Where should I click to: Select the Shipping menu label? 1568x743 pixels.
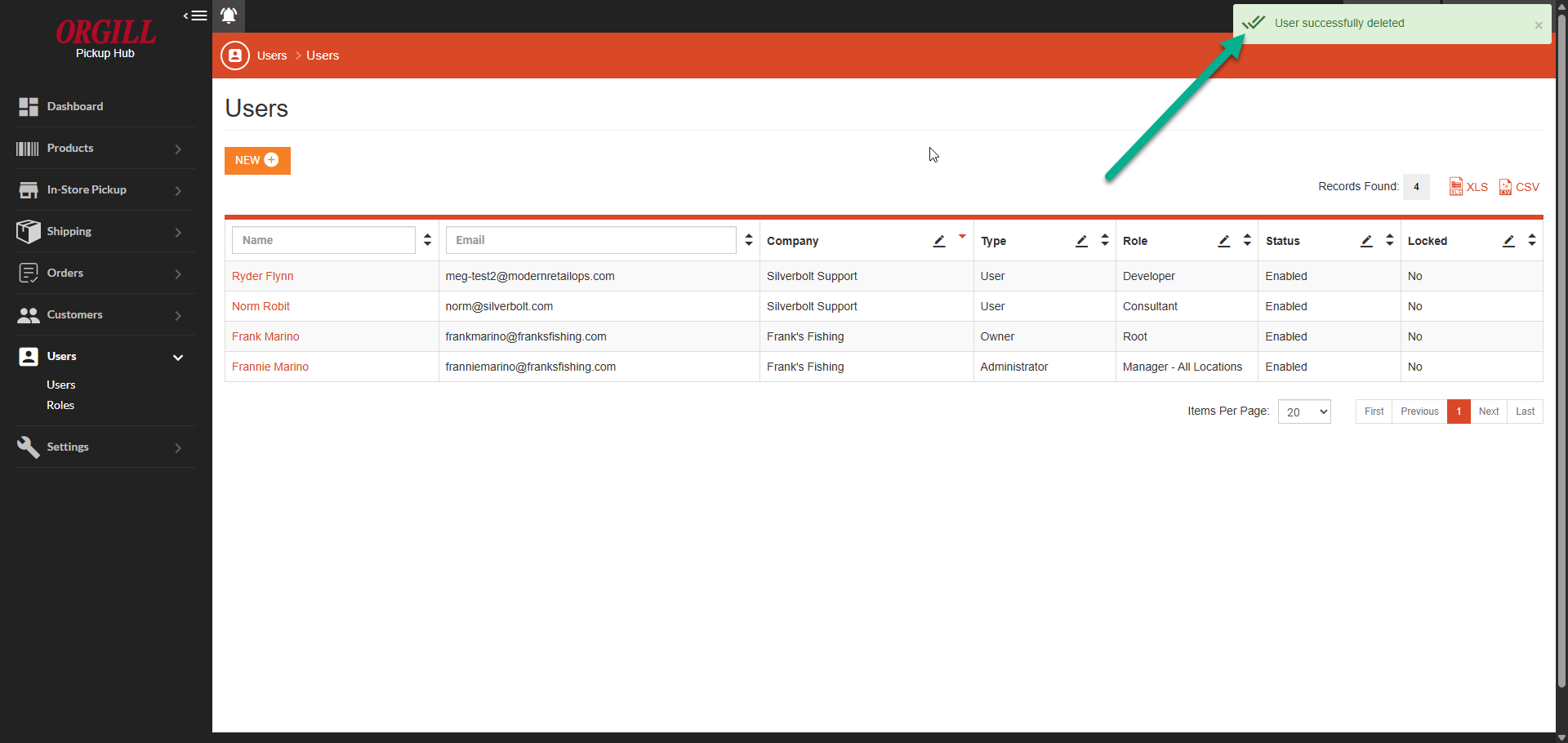pyautogui.click(x=69, y=231)
